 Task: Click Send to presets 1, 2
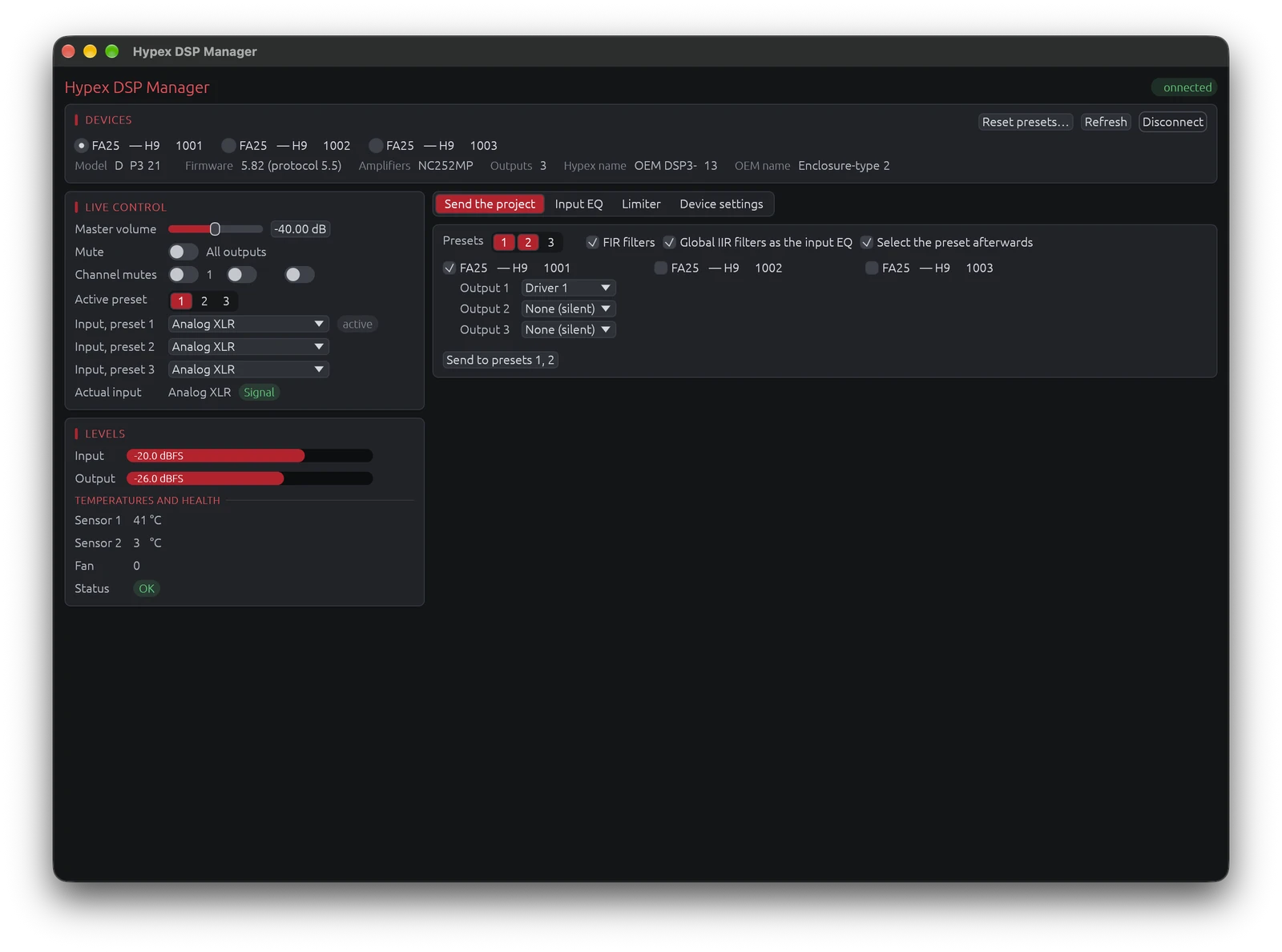500,361
